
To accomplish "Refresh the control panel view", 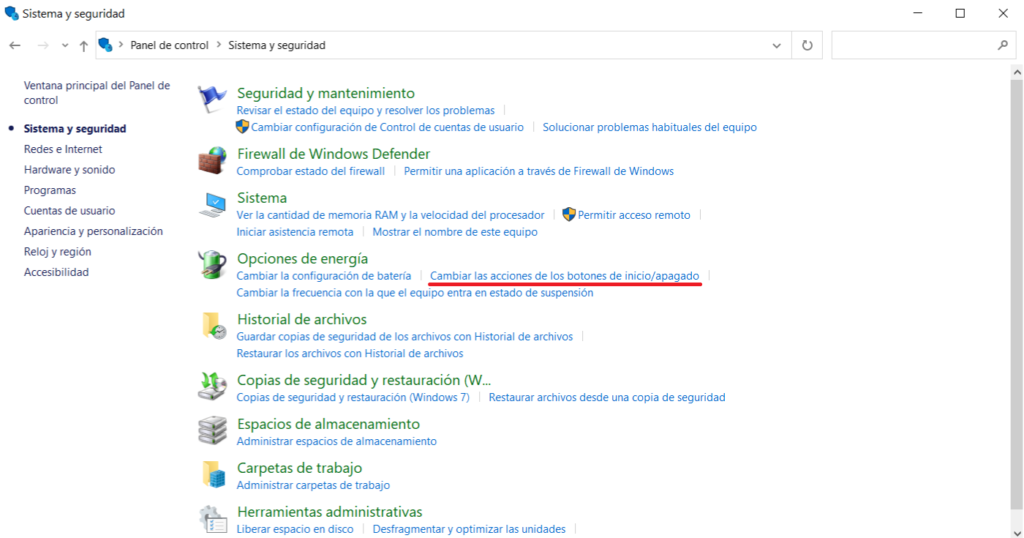I will click(807, 46).
